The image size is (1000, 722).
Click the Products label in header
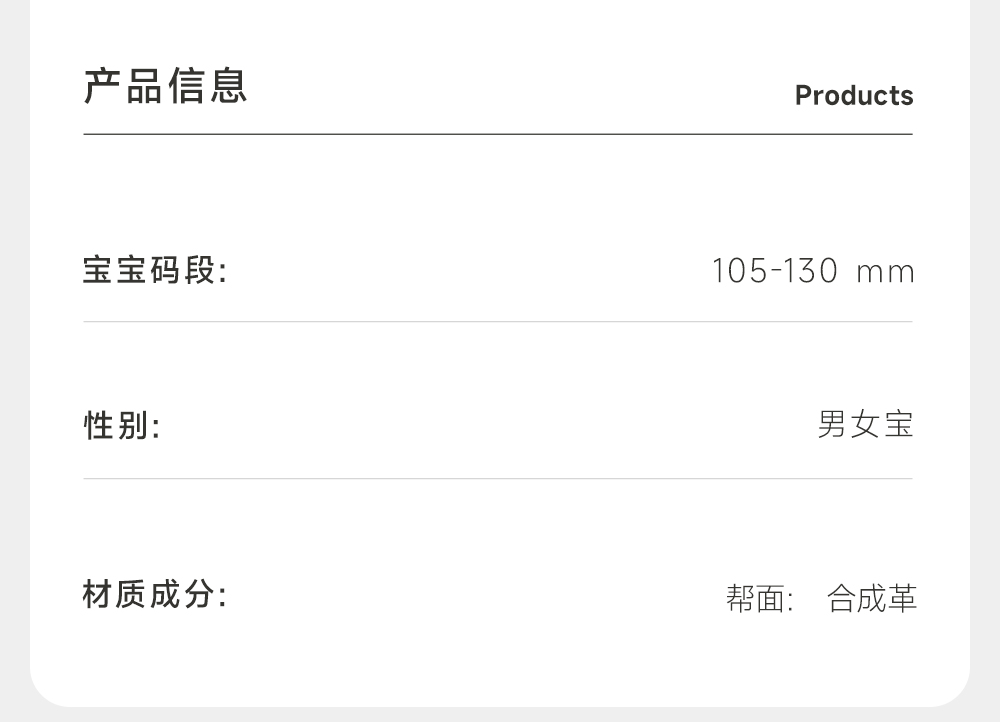853,96
